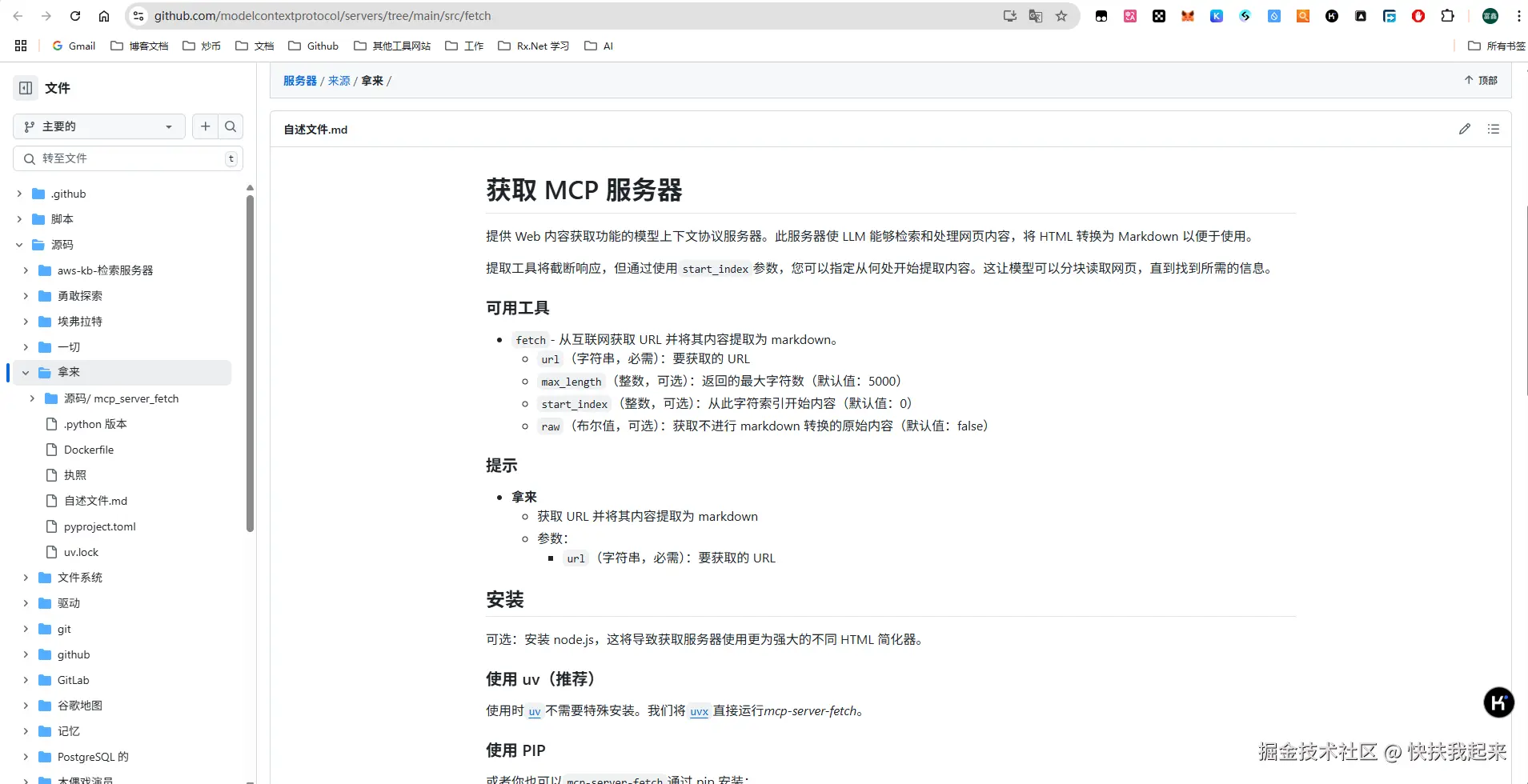Screen dimensions: 1528x784
Task: Open the Rx.Net 学习 bookmark folder
Action: (x=533, y=46)
